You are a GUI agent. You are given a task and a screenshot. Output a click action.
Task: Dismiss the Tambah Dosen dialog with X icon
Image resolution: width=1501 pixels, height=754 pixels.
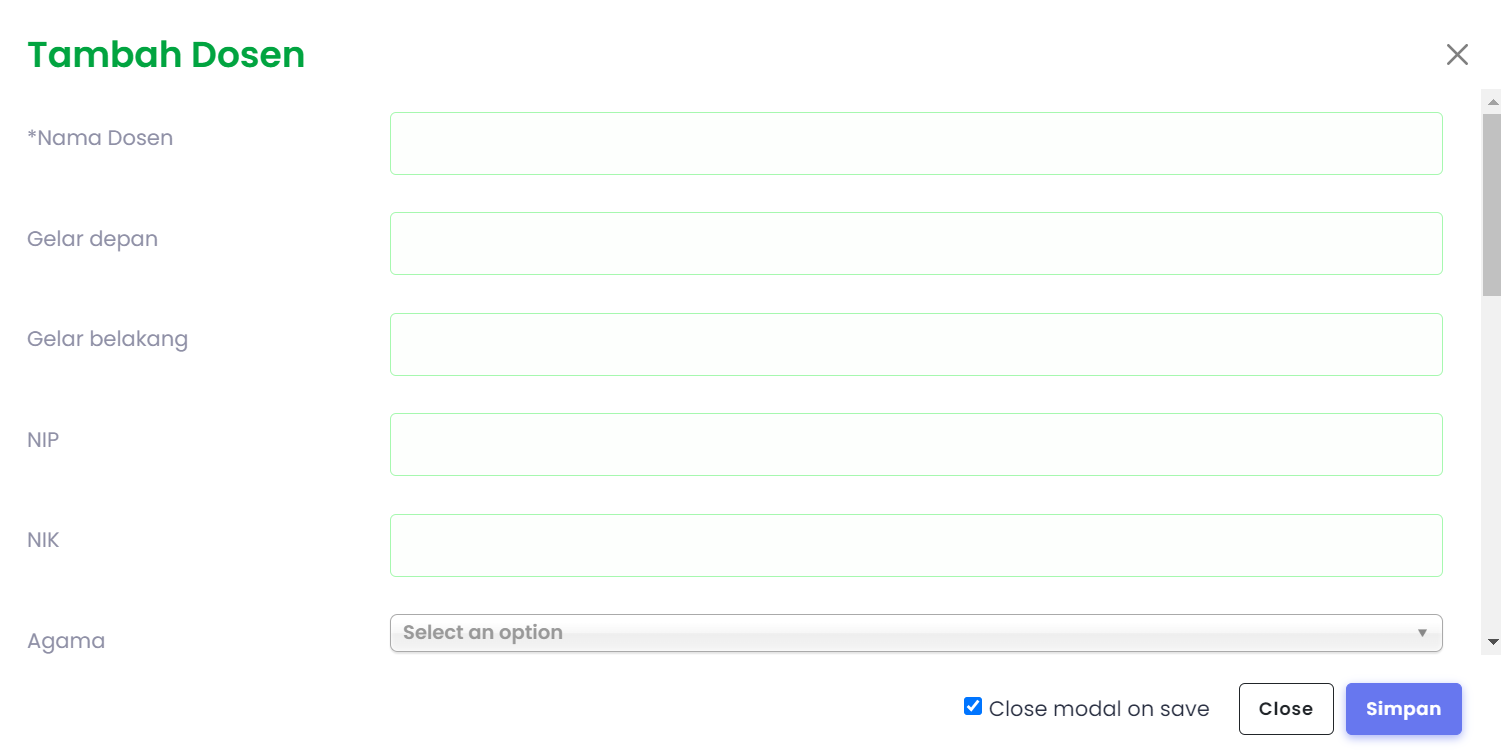coord(1457,55)
